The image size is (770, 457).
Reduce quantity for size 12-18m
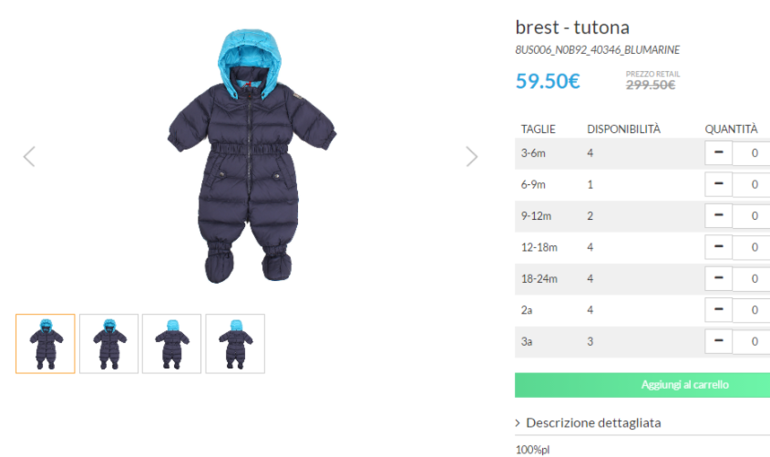[x=718, y=247]
